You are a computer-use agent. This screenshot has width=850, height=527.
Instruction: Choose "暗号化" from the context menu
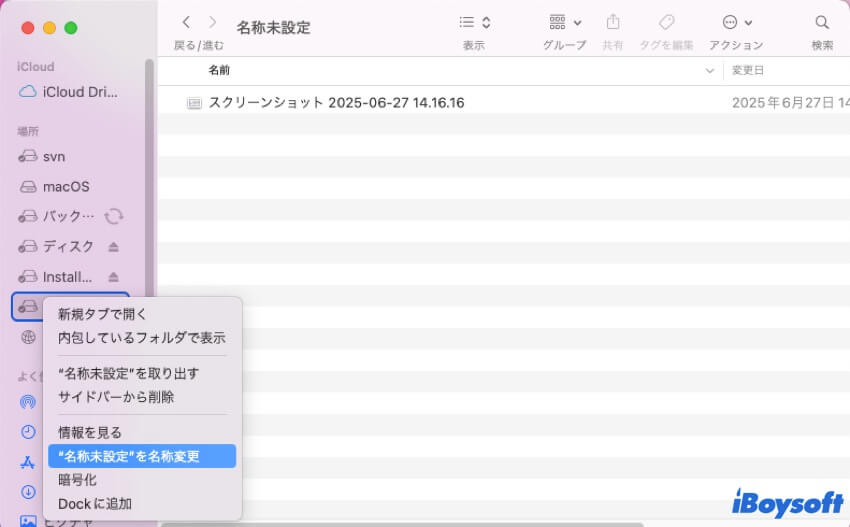coord(77,480)
